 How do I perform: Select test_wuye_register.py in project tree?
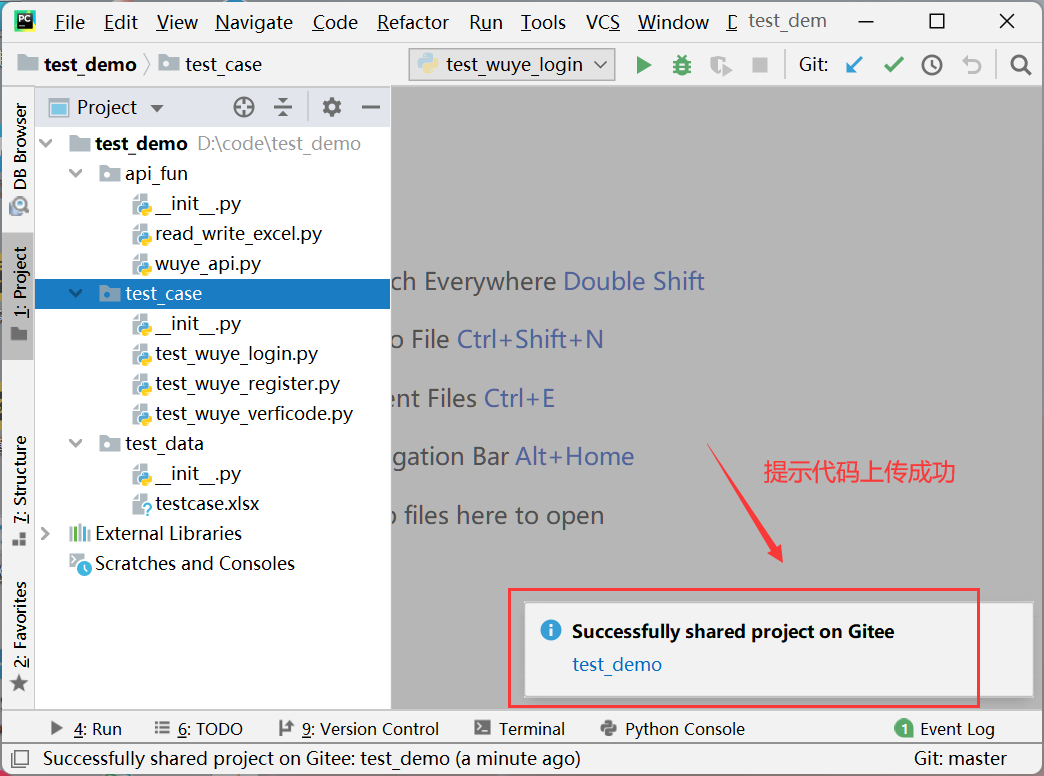point(247,384)
